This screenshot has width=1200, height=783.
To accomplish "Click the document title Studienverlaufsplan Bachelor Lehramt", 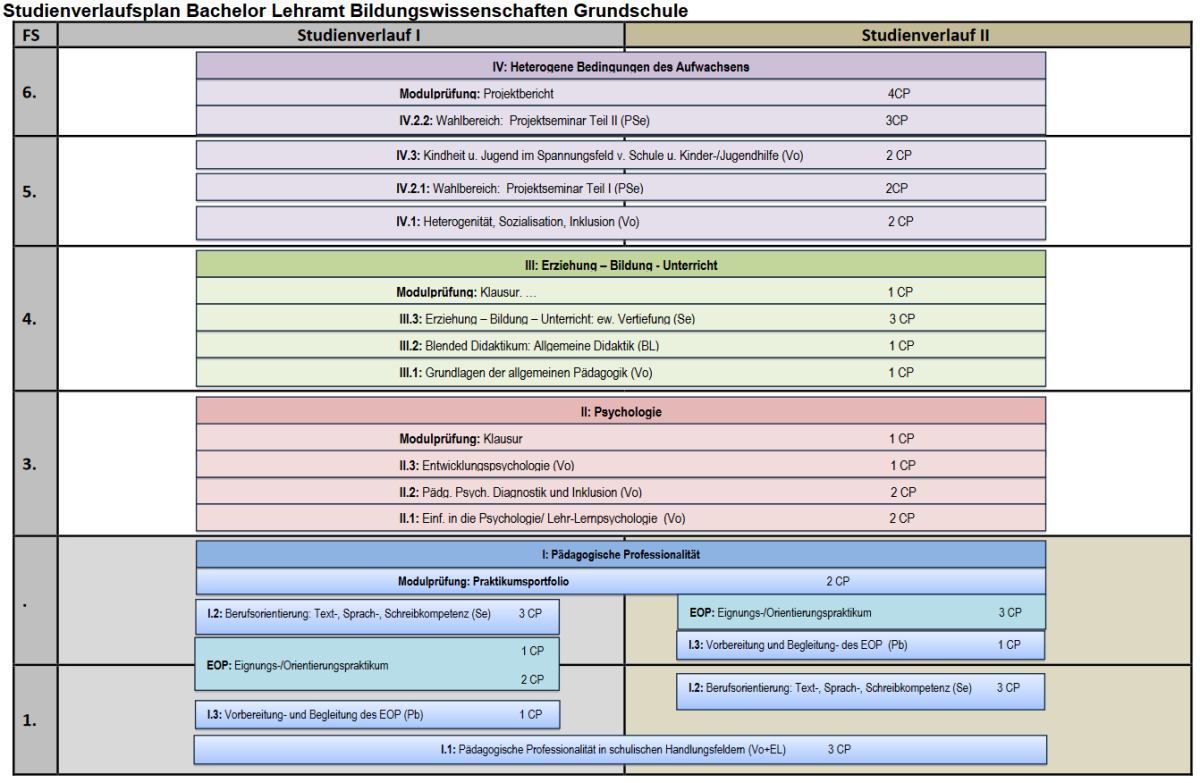I will click(x=346, y=11).
